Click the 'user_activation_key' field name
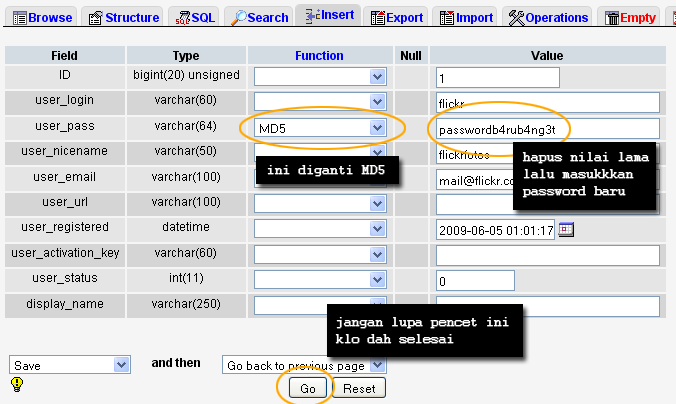The image size is (676, 404). [x=65, y=253]
